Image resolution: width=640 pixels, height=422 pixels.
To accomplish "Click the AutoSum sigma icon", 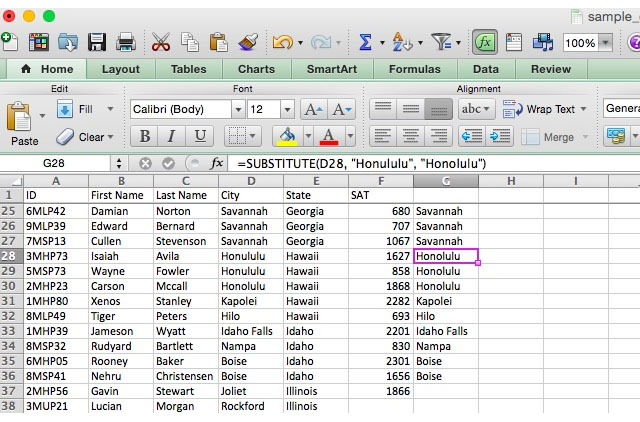I will click(x=365, y=42).
